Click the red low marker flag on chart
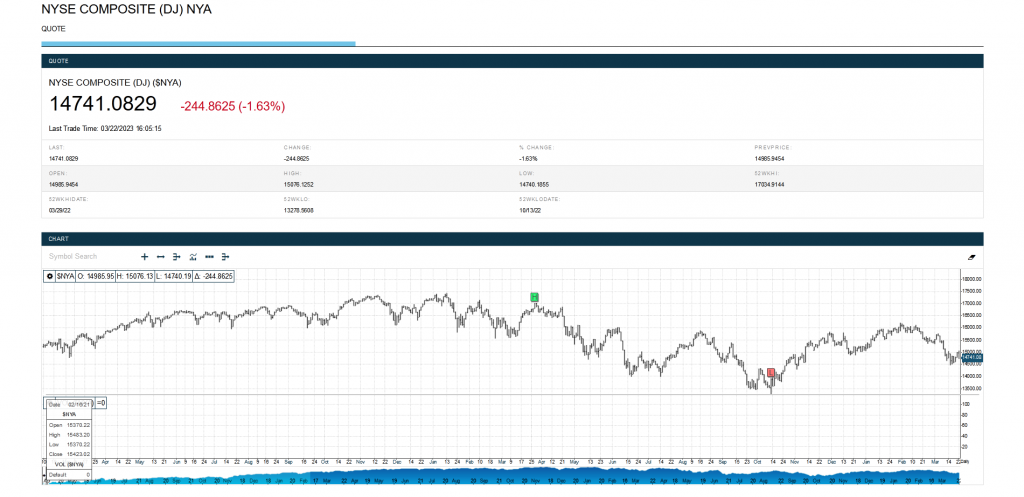Screen dimensions: 1024x497 tap(771, 372)
